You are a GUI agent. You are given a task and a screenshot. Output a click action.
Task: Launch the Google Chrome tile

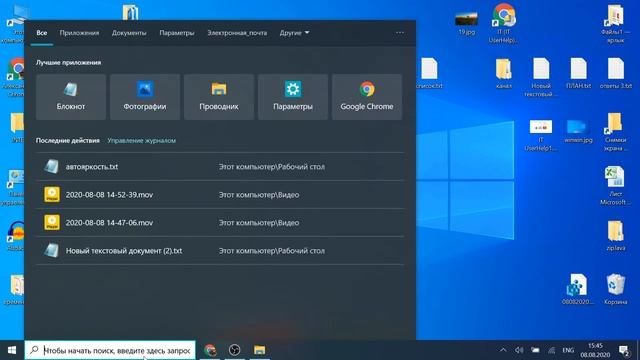click(x=367, y=97)
